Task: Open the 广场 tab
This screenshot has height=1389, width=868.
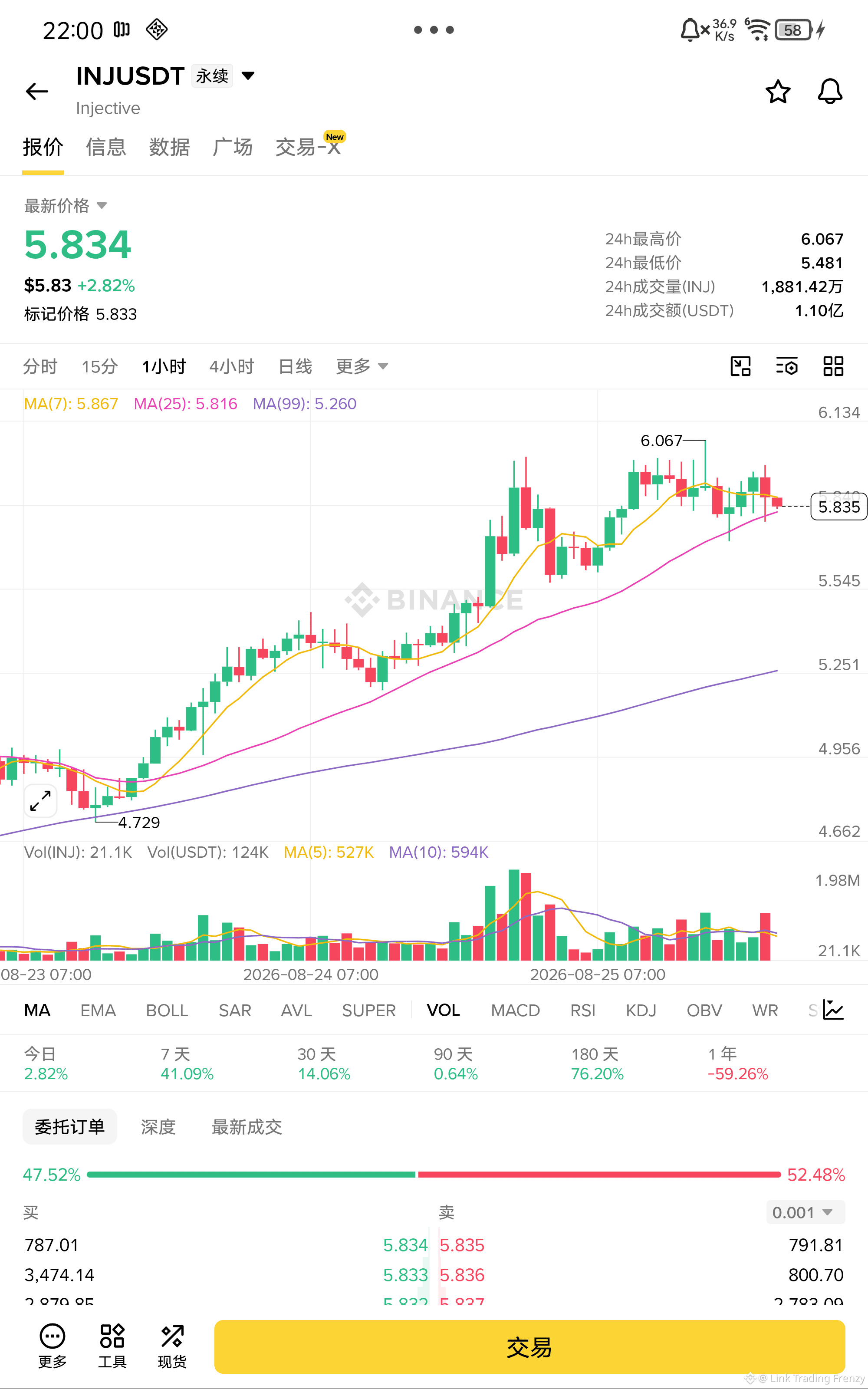Action: click(233, 148)
